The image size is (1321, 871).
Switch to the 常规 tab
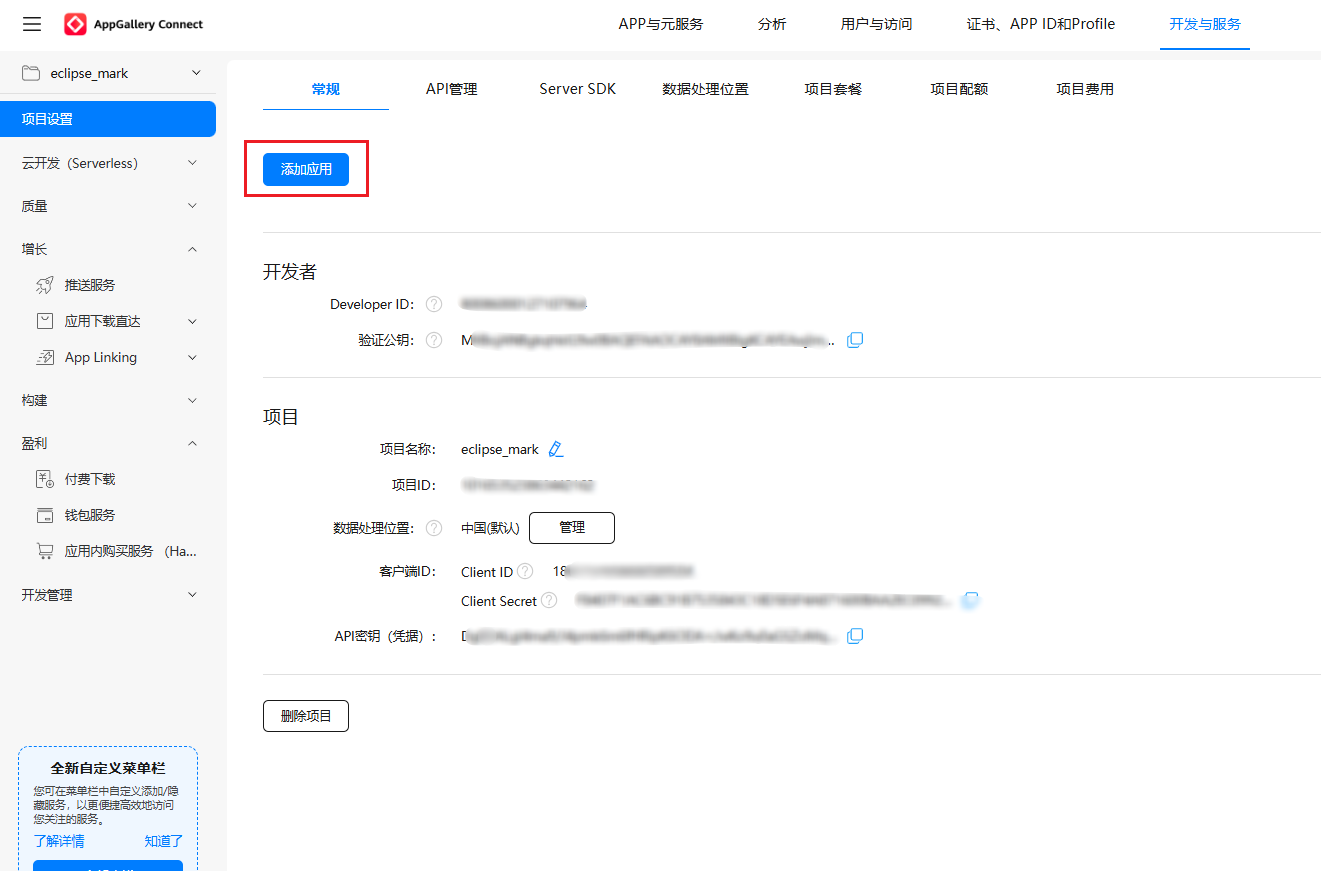click(x=326, y=89)
